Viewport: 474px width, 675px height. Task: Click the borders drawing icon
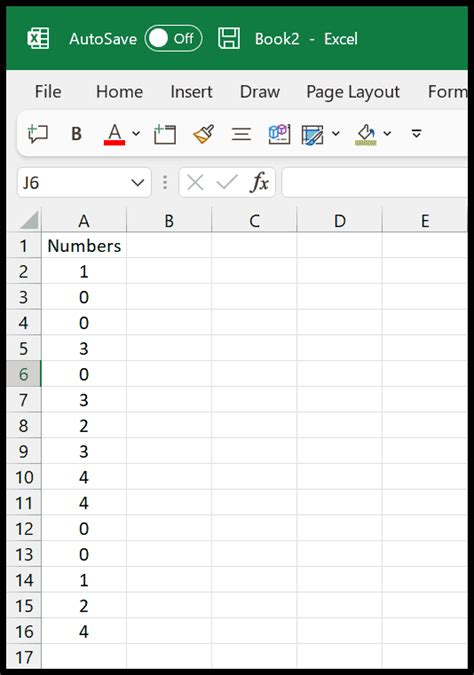[313, 134]
